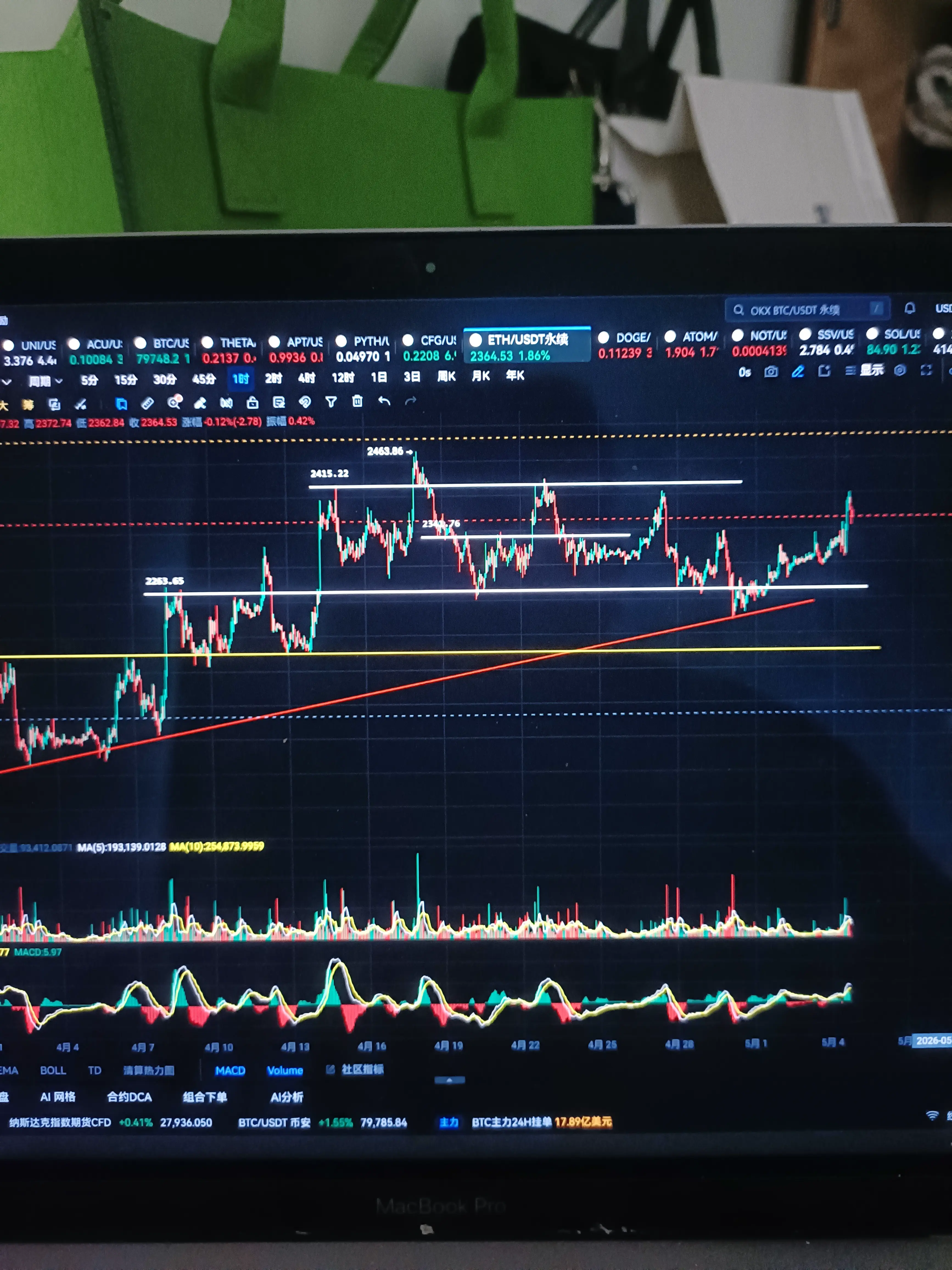Select the 45分 timeframe
This screenshot has height=1270, width=952.
tap(204, 379)
